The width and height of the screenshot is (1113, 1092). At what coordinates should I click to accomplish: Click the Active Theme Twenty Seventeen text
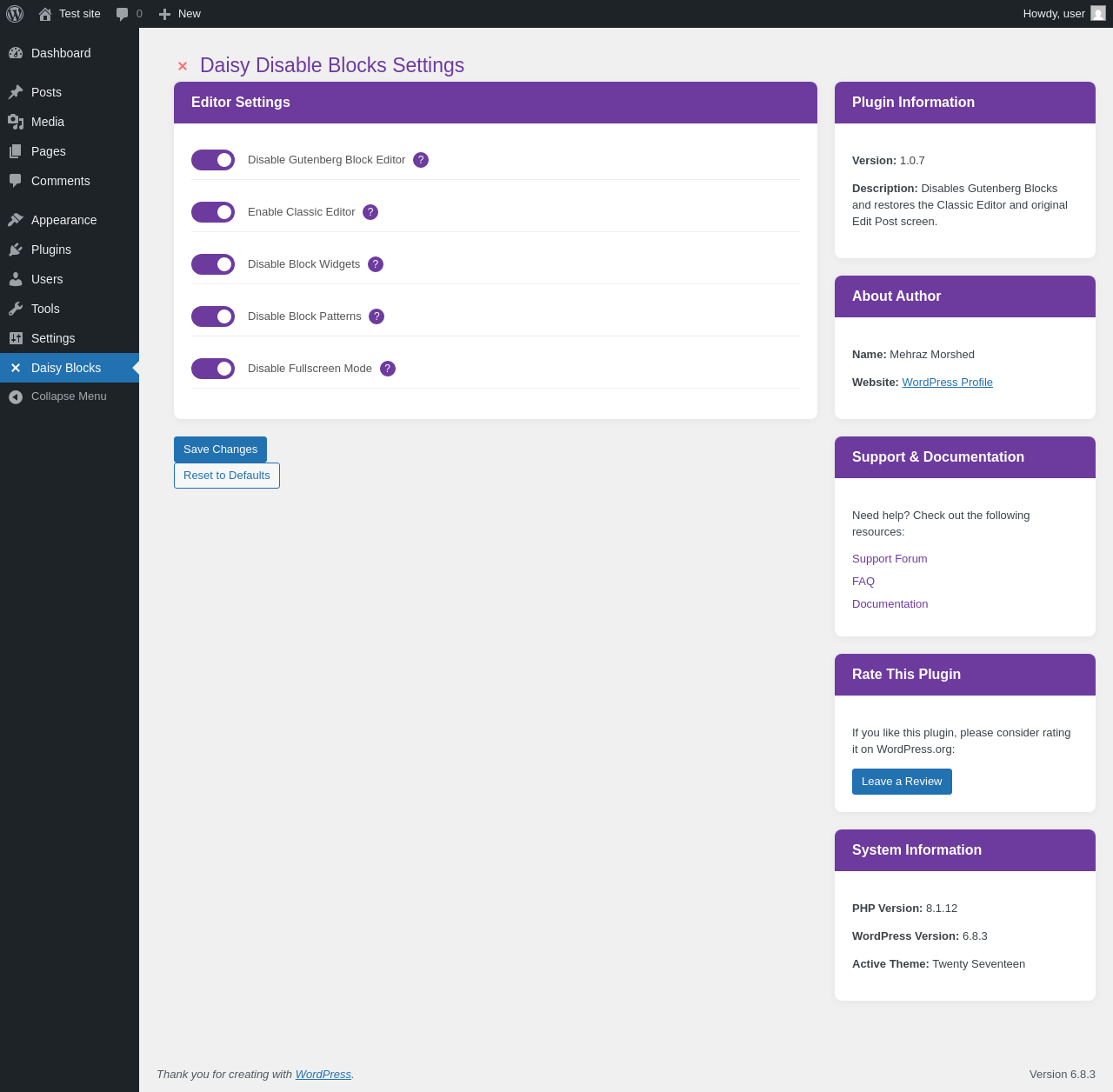(x=938, y=964)
